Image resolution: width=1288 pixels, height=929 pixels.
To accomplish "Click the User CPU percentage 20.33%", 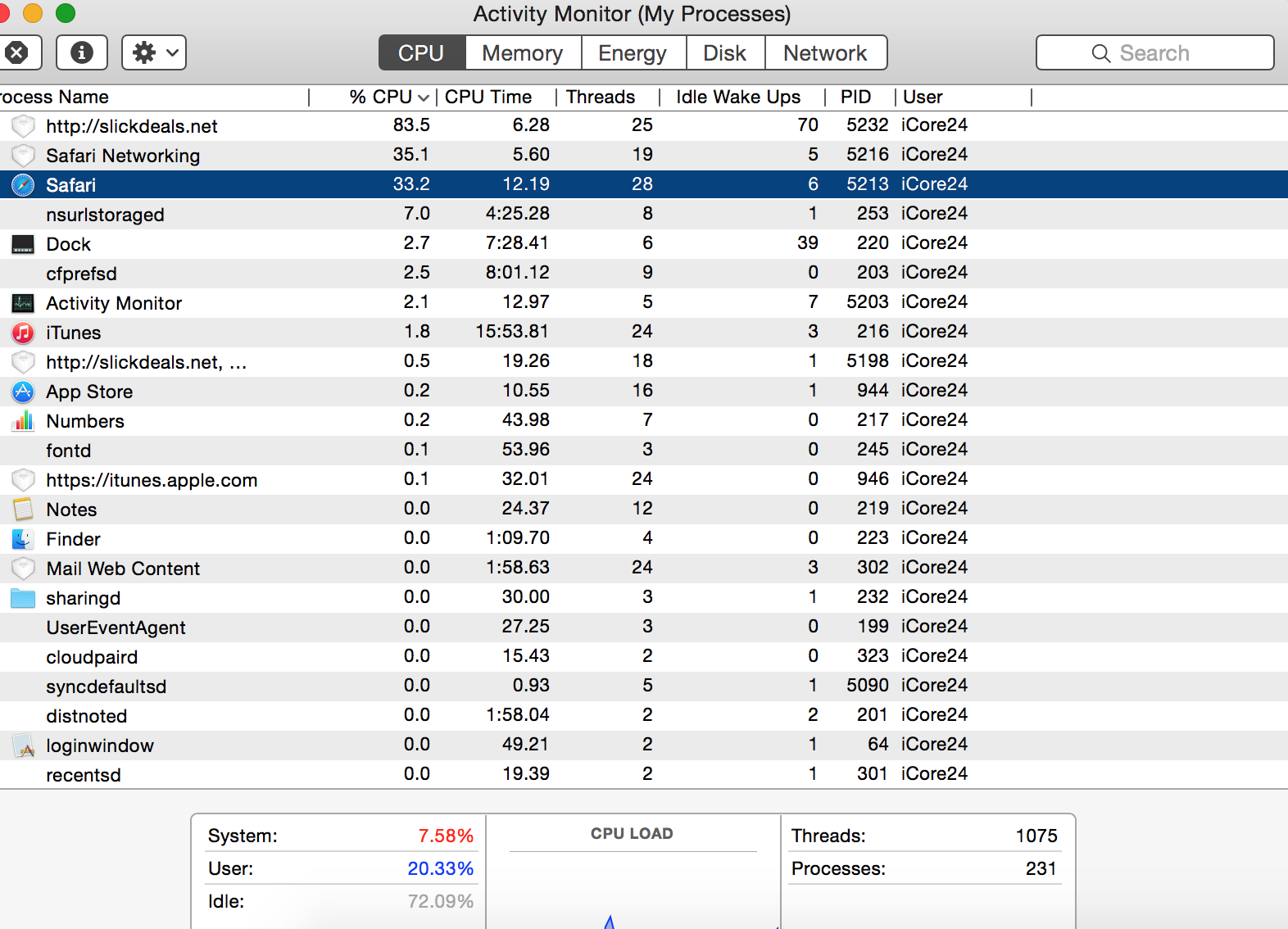I will click(x=441, y=868).
